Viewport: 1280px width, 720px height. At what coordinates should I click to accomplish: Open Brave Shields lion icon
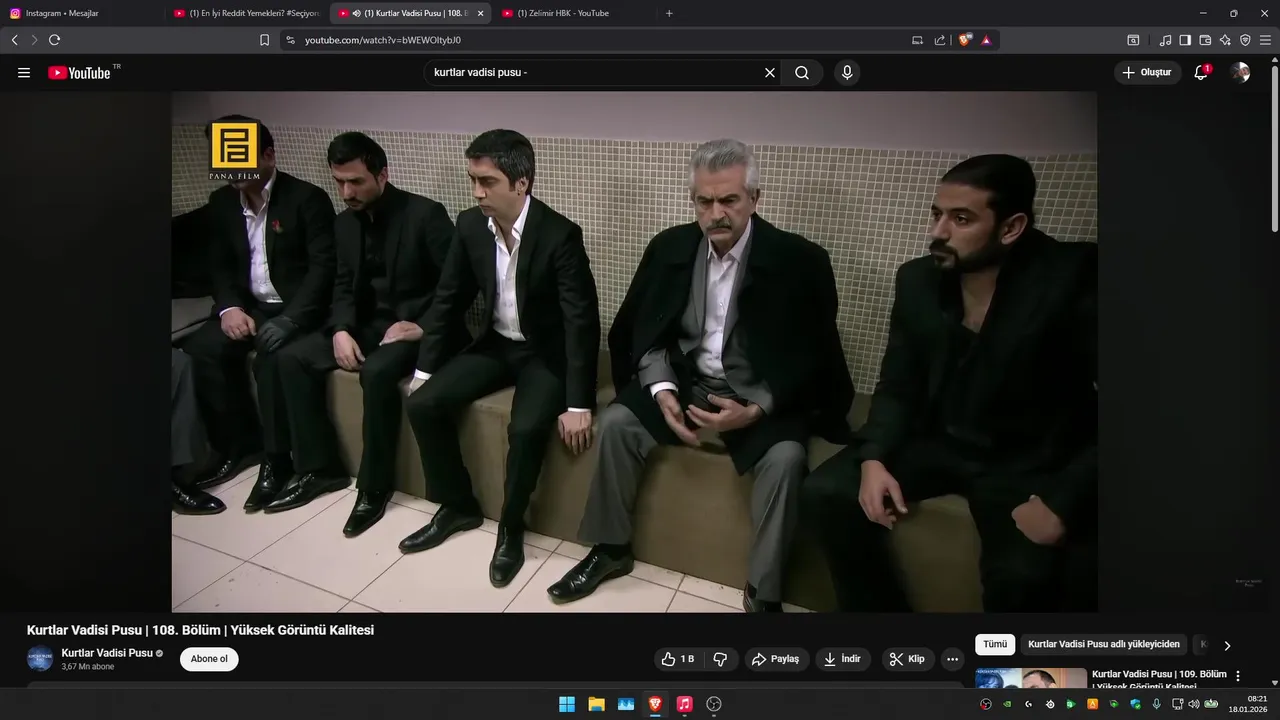click(x=965, y=40)
